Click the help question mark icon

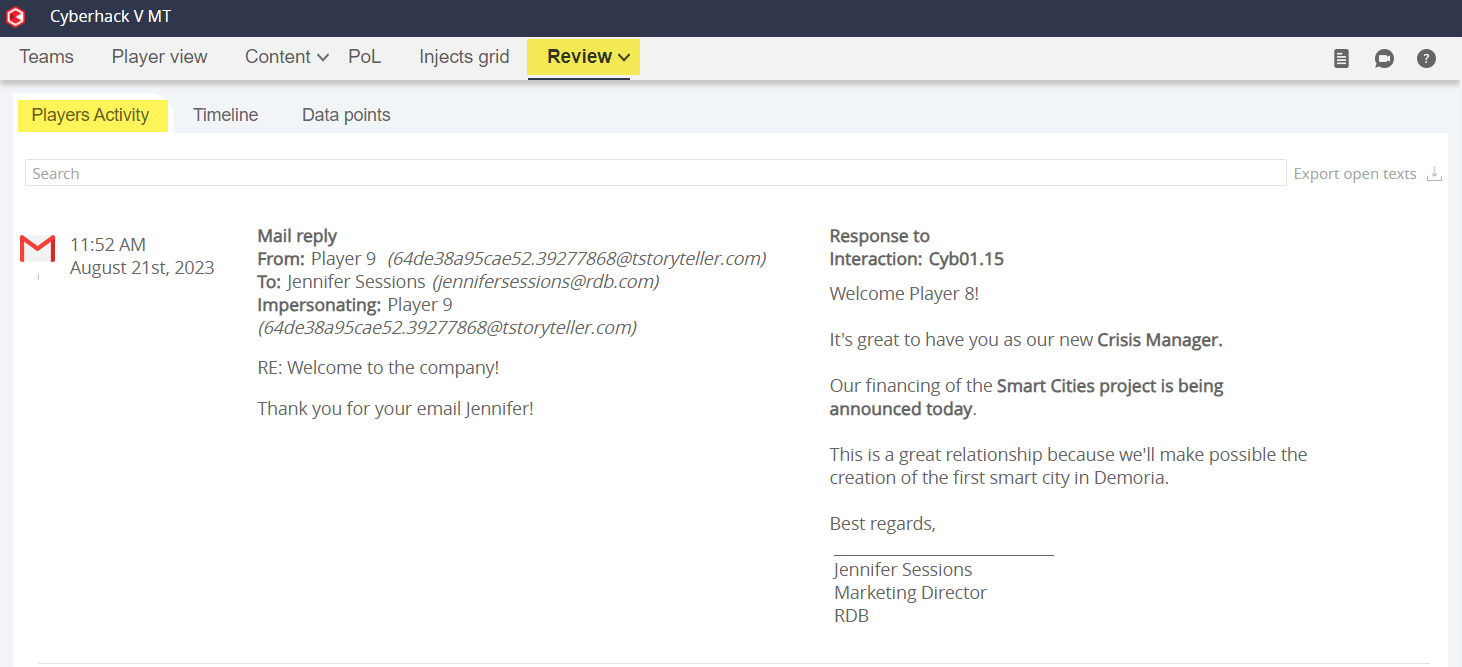1426,58
